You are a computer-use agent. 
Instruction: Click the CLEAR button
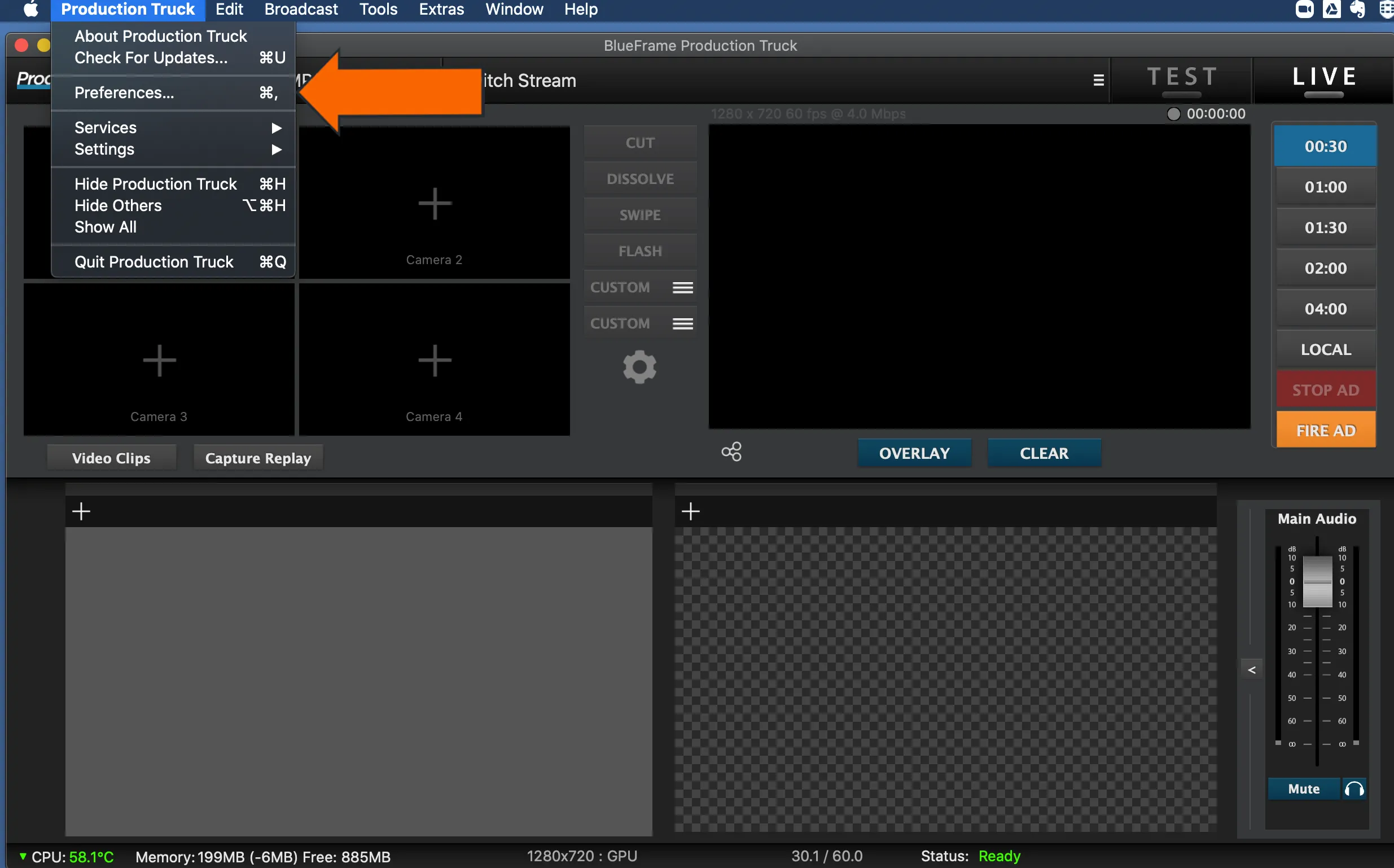[x=1044, y=453]
